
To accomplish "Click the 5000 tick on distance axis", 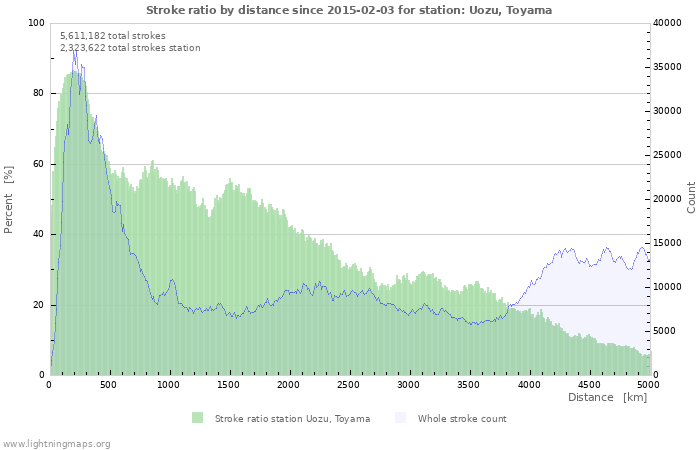I will [647, 384].
